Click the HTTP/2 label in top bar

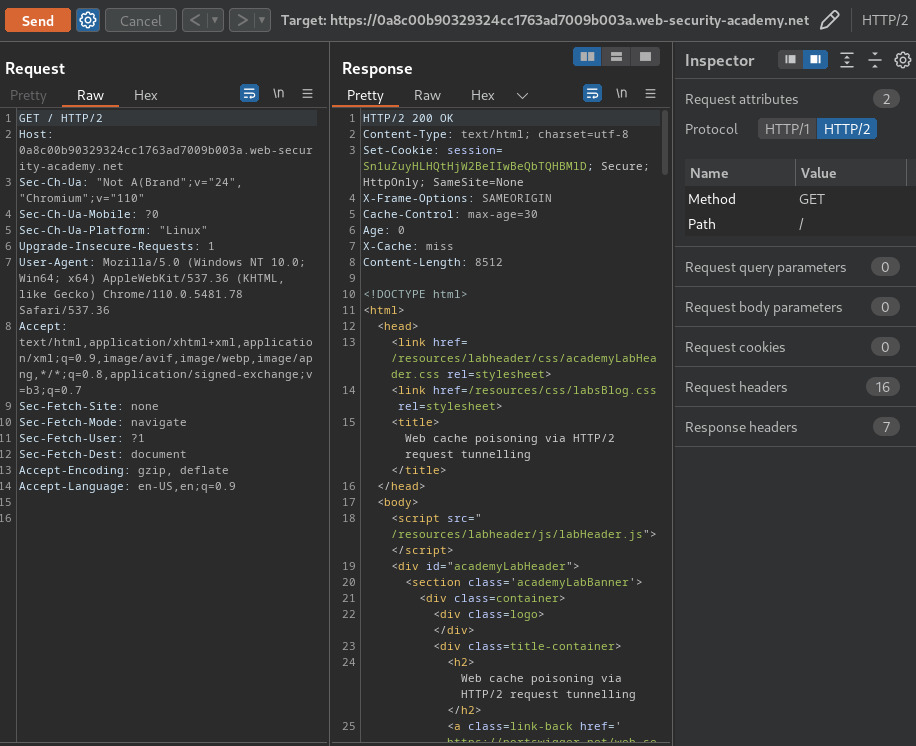[884, 20]
